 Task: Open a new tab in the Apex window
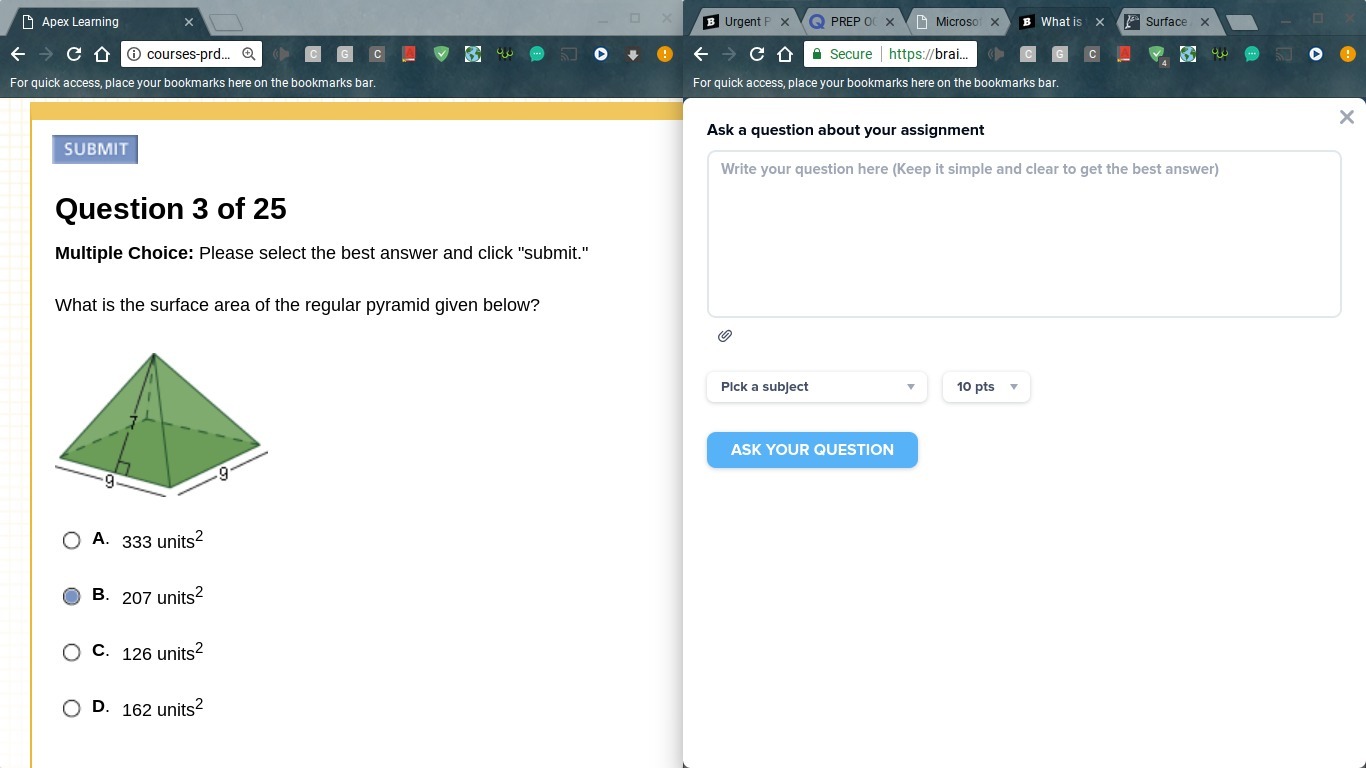coord(227,22)
